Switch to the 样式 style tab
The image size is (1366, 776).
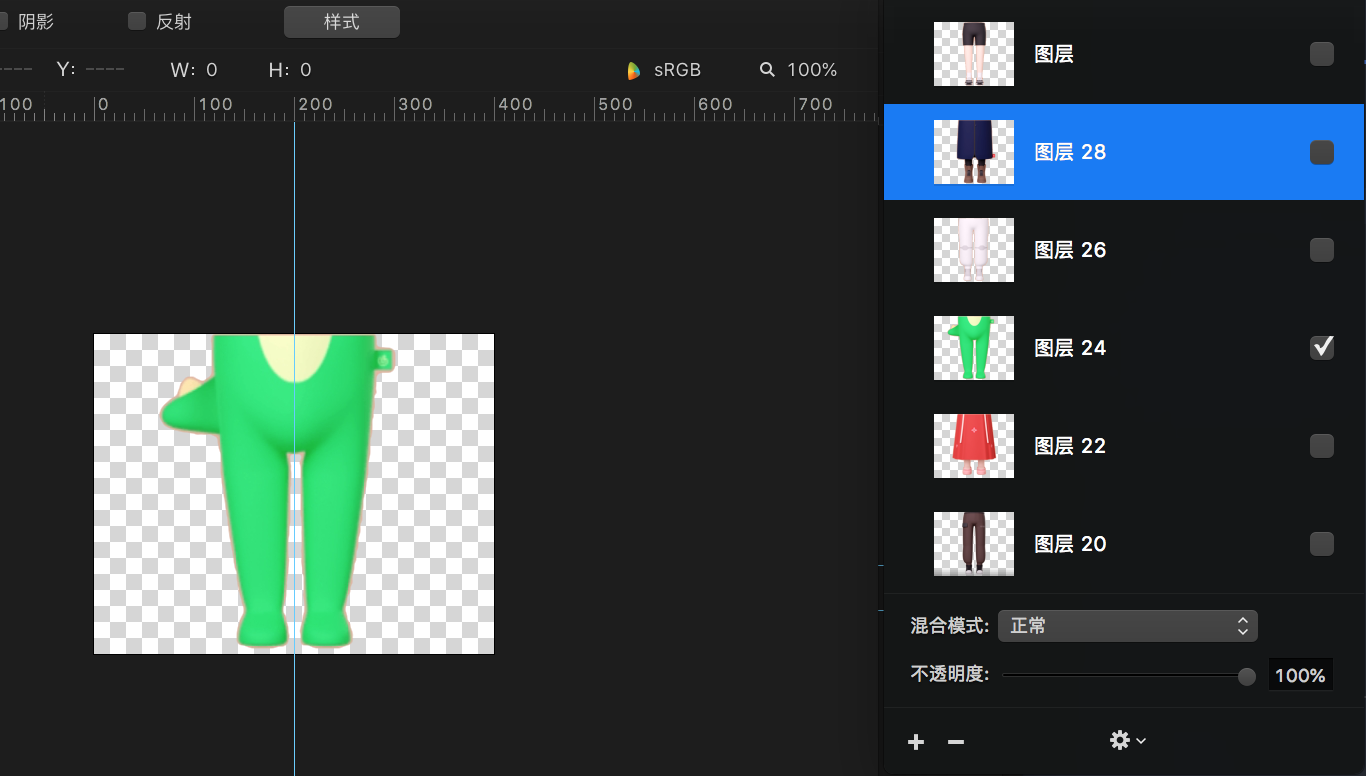pos(341,21)
